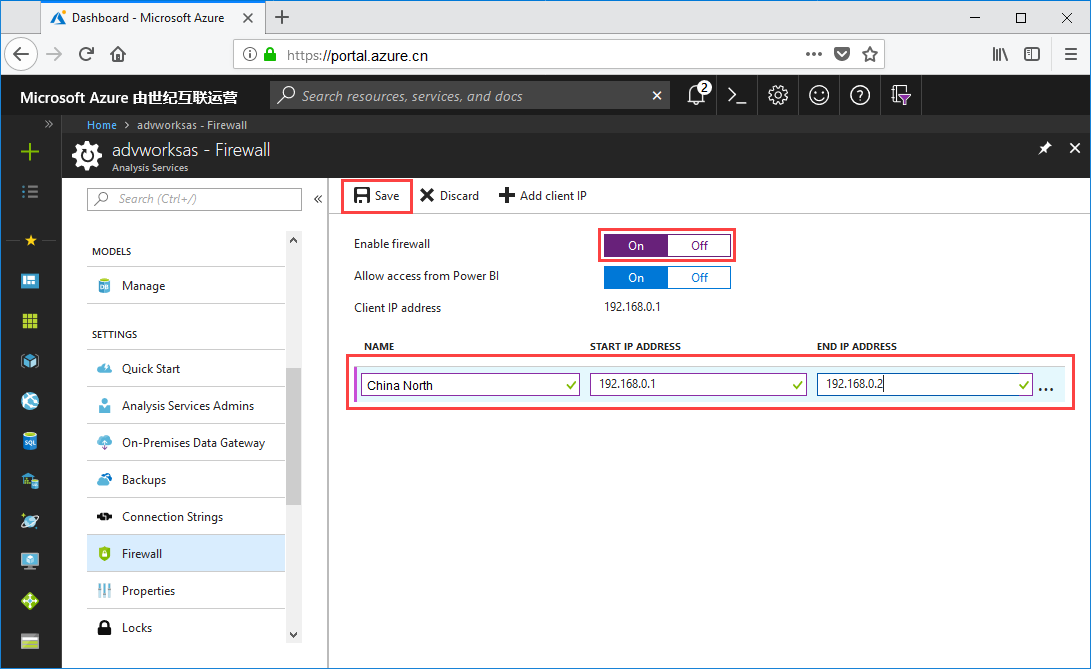Open Connection Strings
The width and height of the screenshot is (1091, 669).
(186, 516)
